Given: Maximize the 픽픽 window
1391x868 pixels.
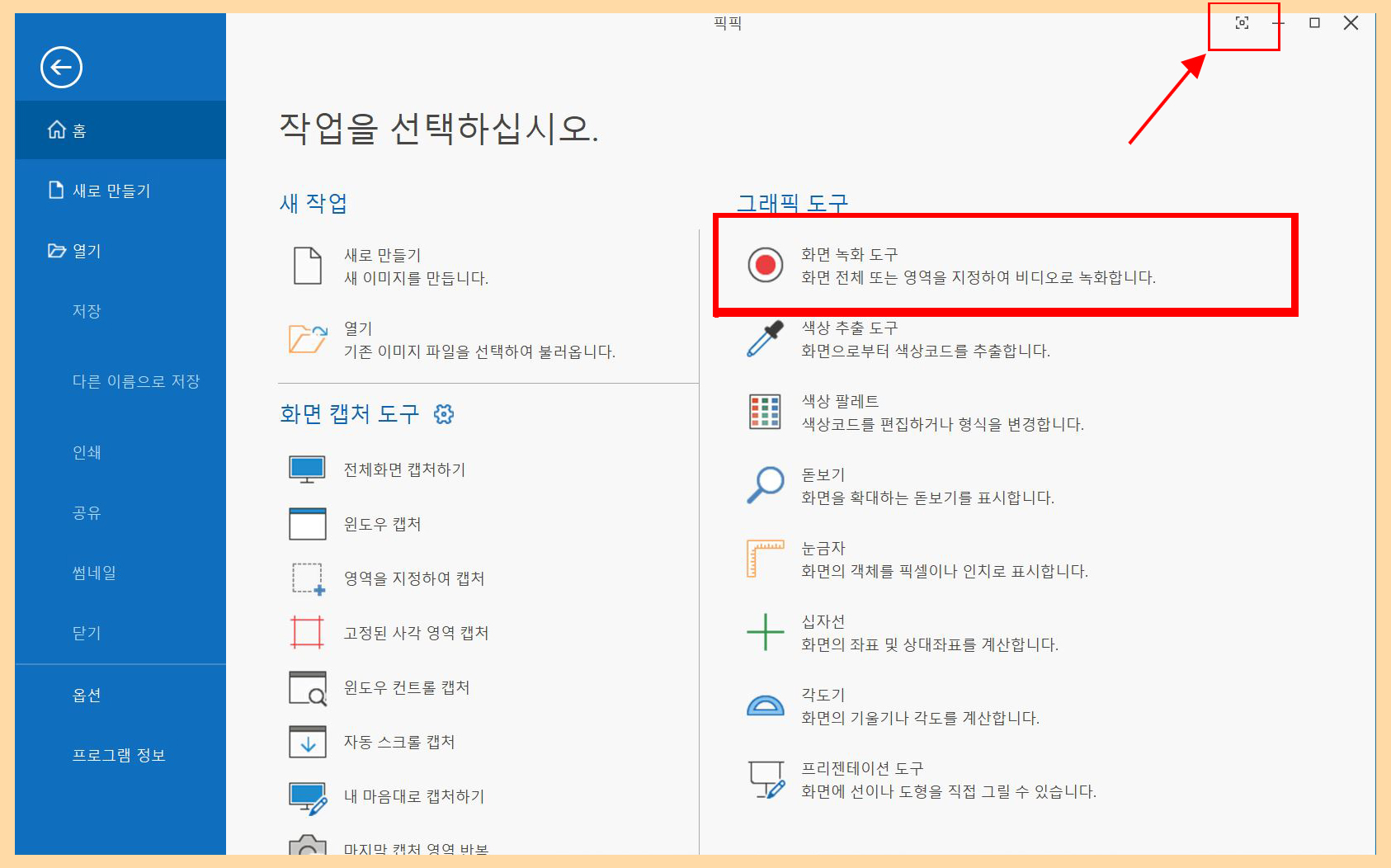Looking at the screenshot, I should [1314, 23].
